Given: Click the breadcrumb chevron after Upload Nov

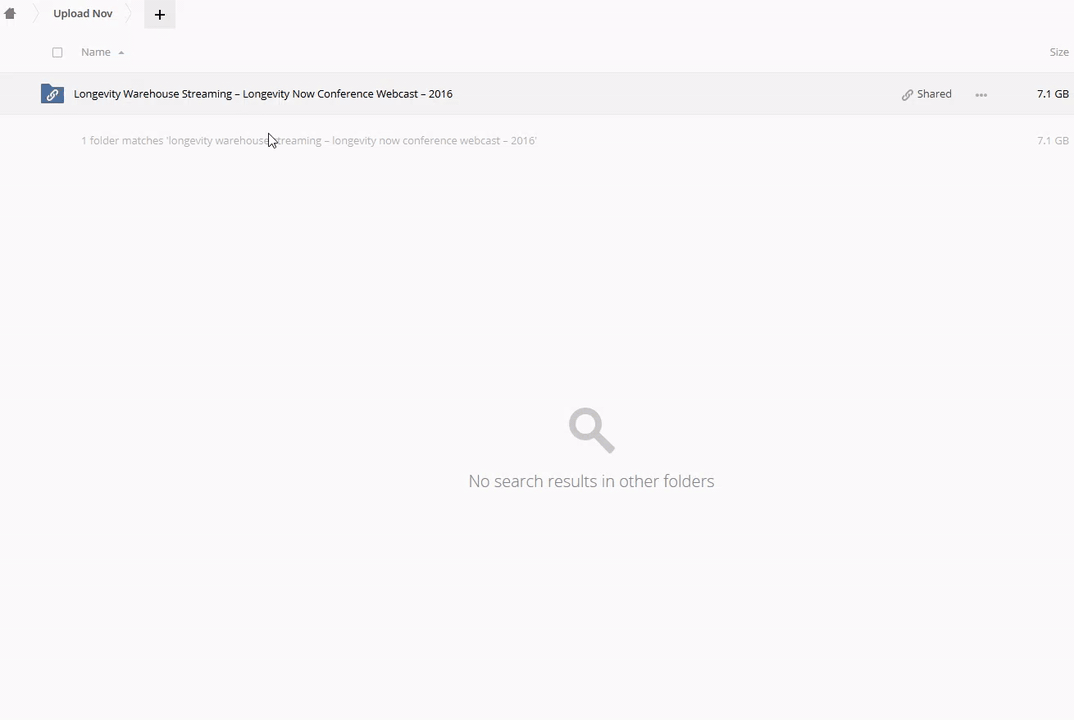Looking at the screenshot, I should [x=128, y=14].
